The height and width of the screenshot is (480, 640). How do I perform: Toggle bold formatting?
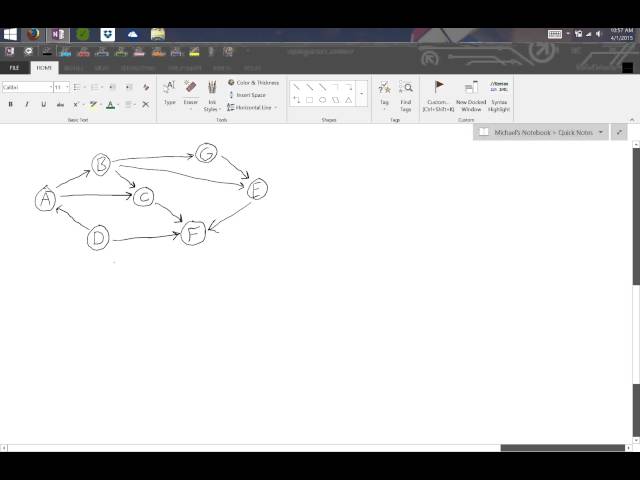click(11, 104)
